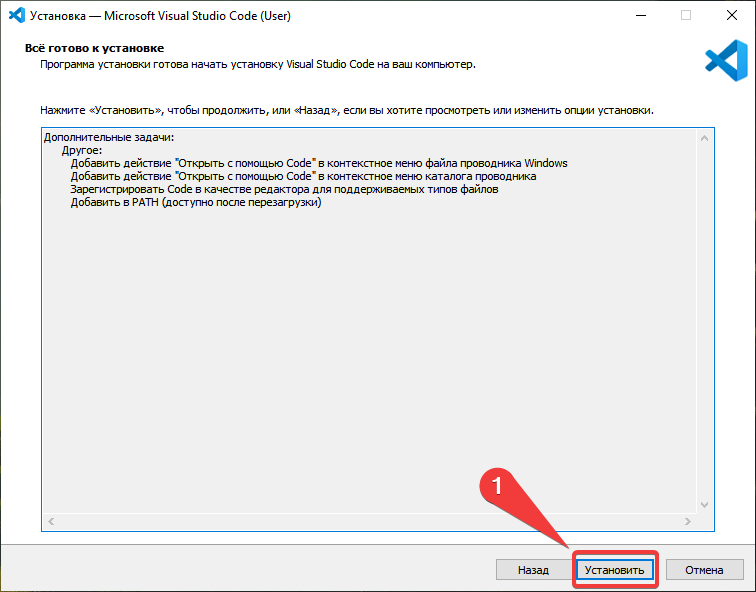
Task: Click the Установить button
Action: click(x=614, y=570)
